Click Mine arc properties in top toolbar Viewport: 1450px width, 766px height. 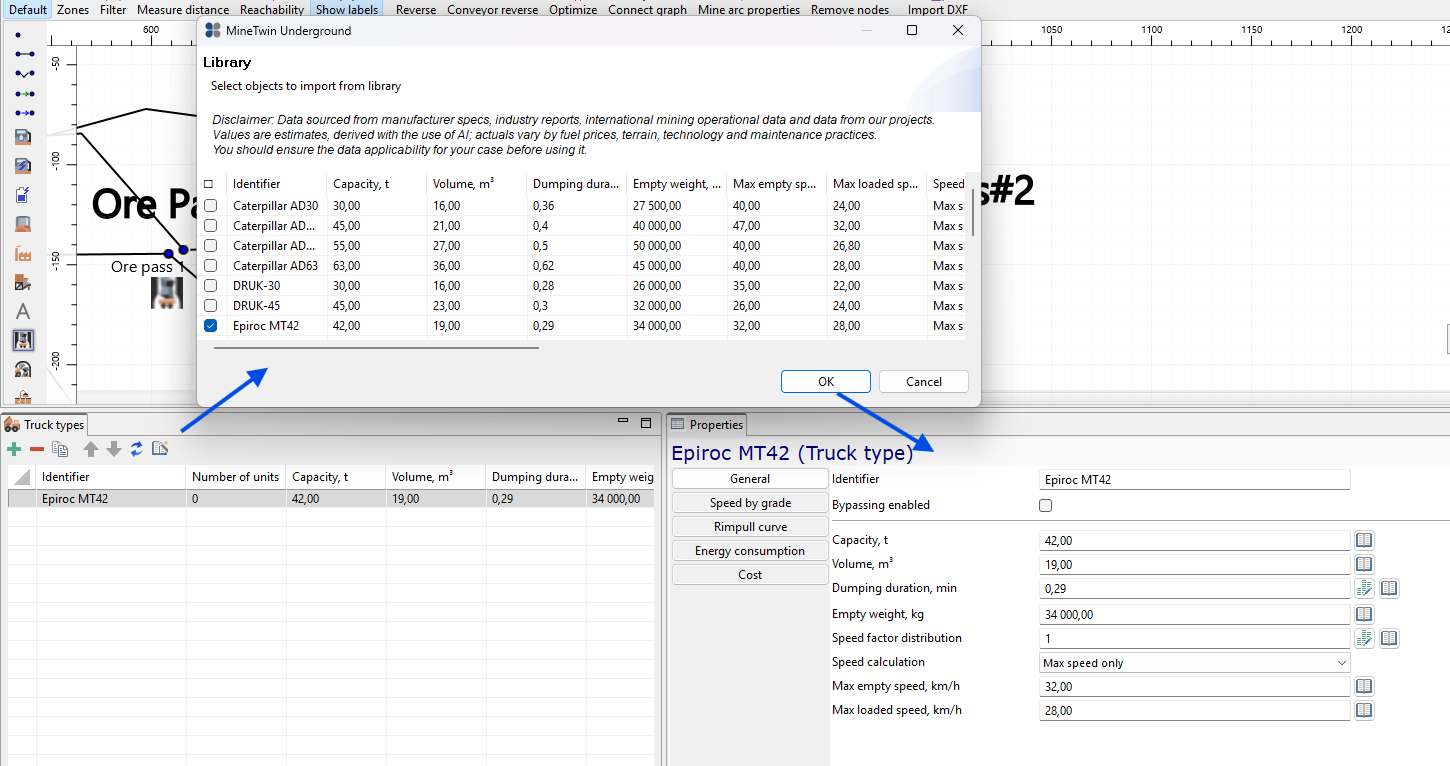(x=749, y=9)
